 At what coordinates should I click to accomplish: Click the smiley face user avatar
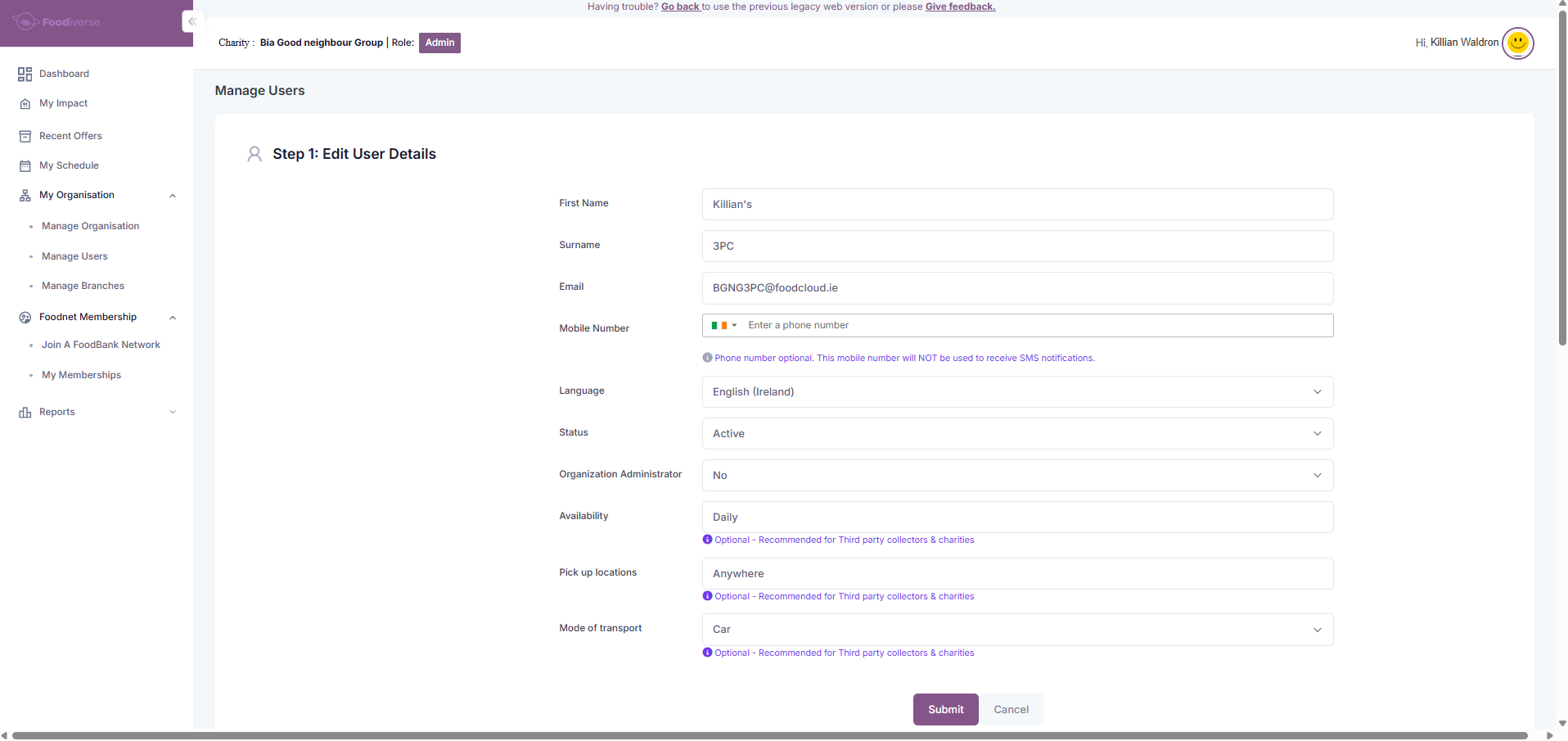[x=1517, y=43]
